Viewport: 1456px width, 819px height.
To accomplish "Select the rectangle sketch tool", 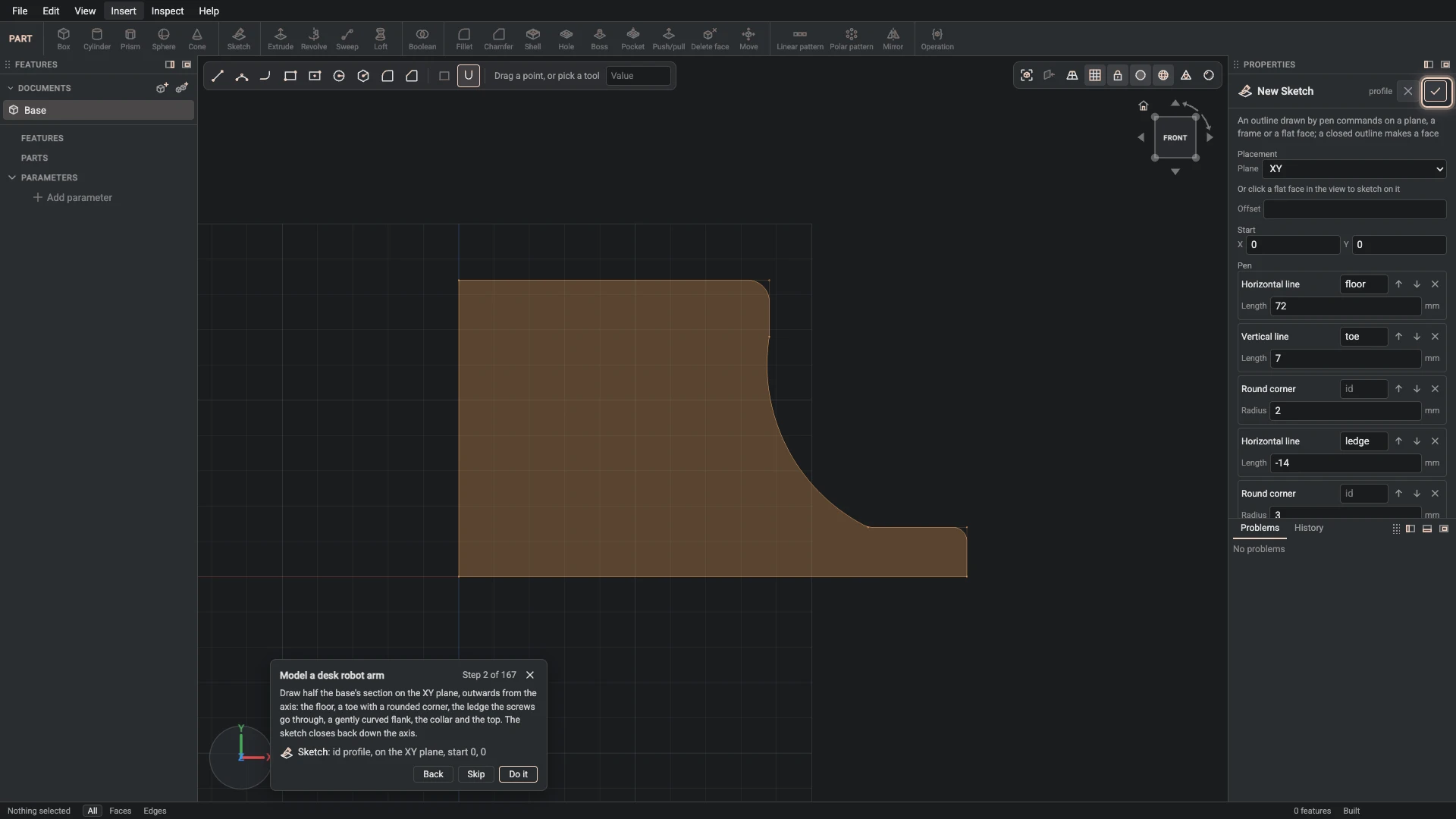I will coord(290,76).
